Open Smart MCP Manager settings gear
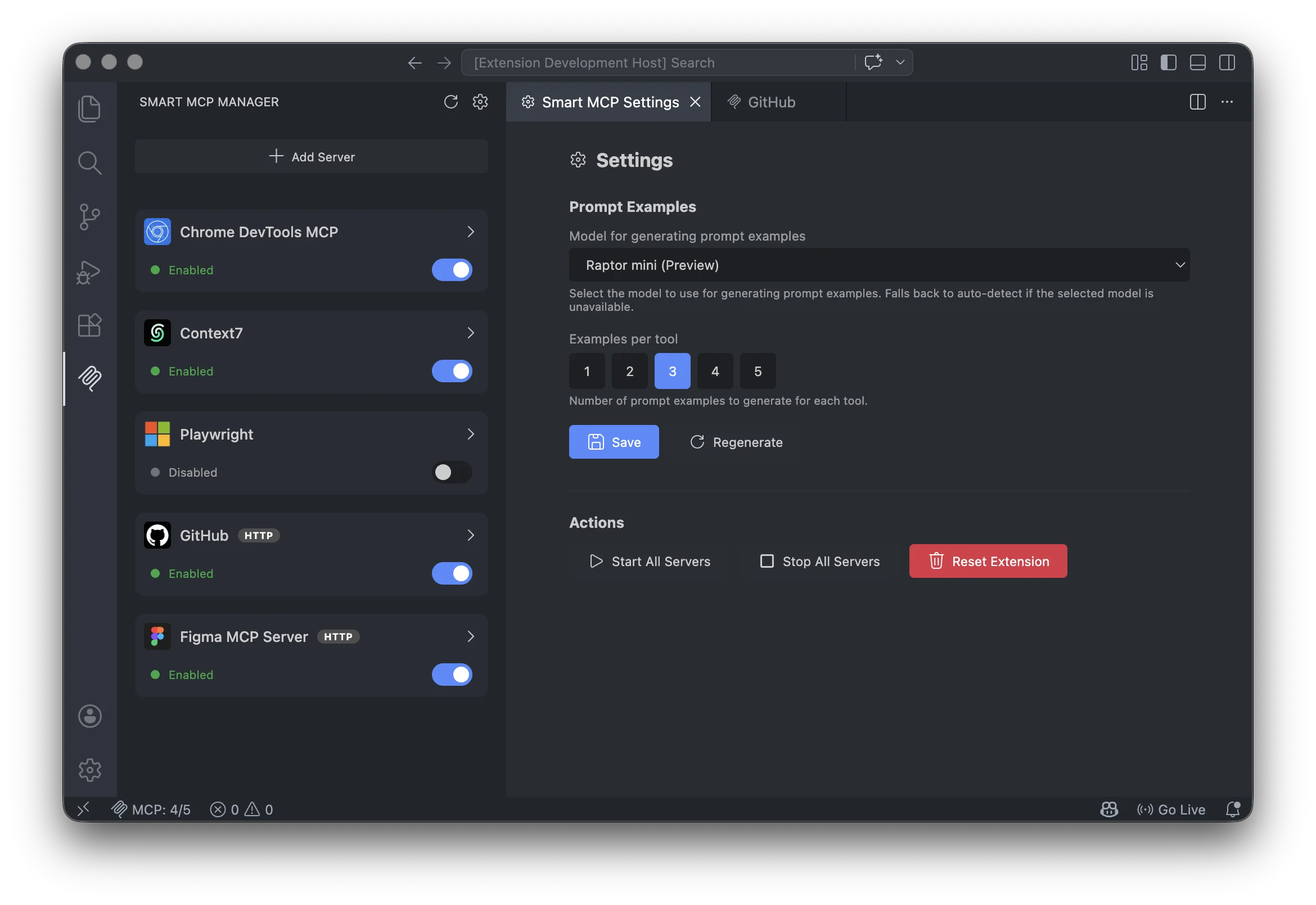The height and width of the screenshot is (905, 1316). [x=480, y=102]
